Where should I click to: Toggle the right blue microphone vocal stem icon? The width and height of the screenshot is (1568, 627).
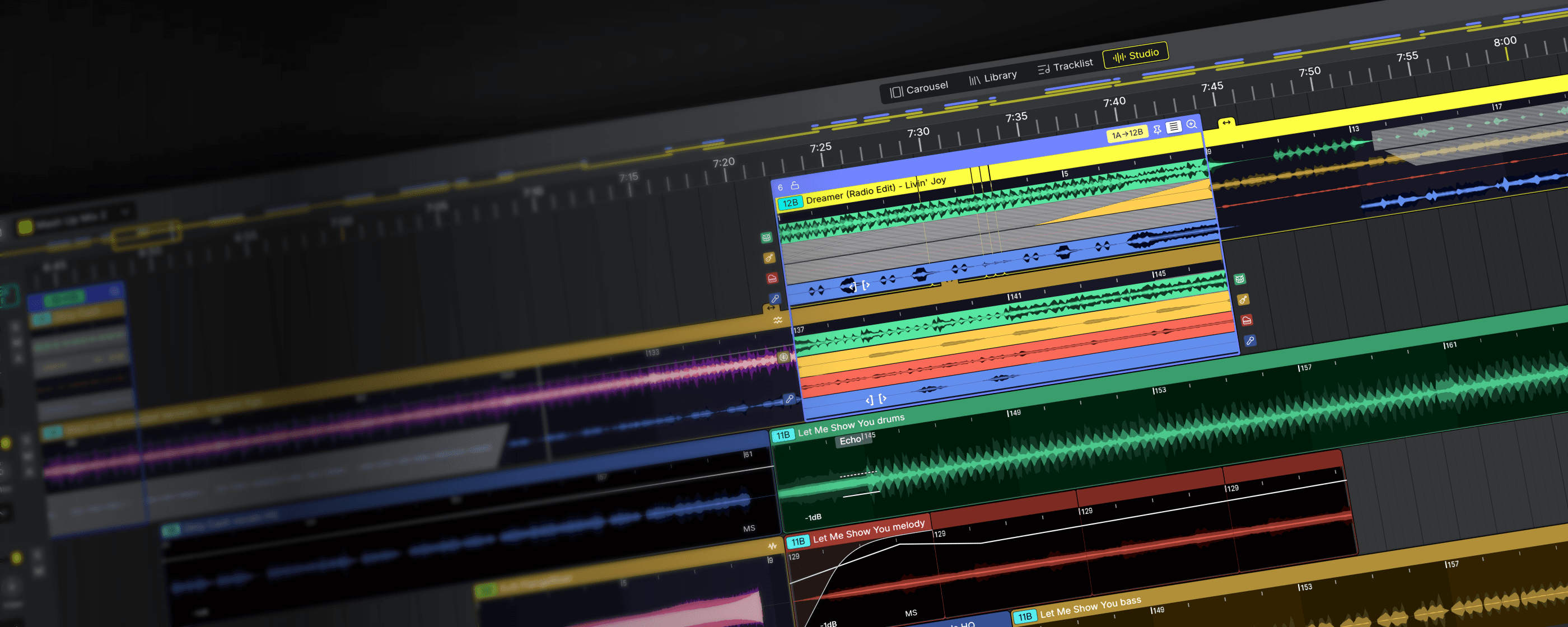click(1250, 341)
